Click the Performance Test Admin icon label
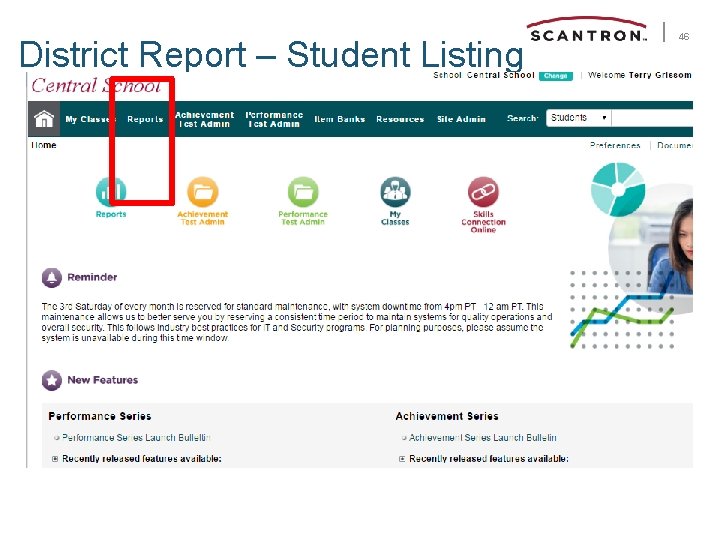Image resolution: width=720 pixels, height=540 pixels. (303, 218)
